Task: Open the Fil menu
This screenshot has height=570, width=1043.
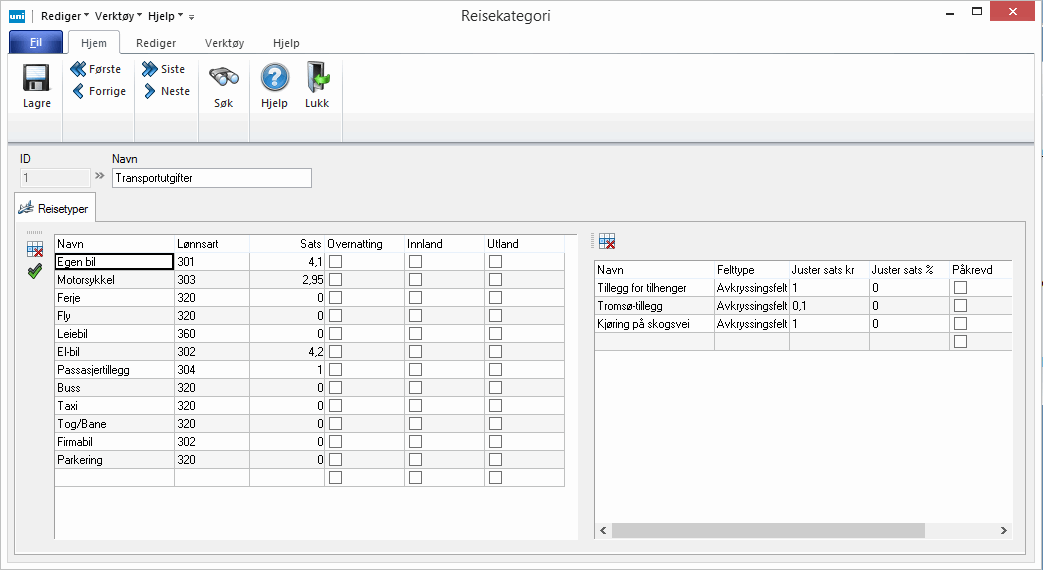Action: coord(36,43)
